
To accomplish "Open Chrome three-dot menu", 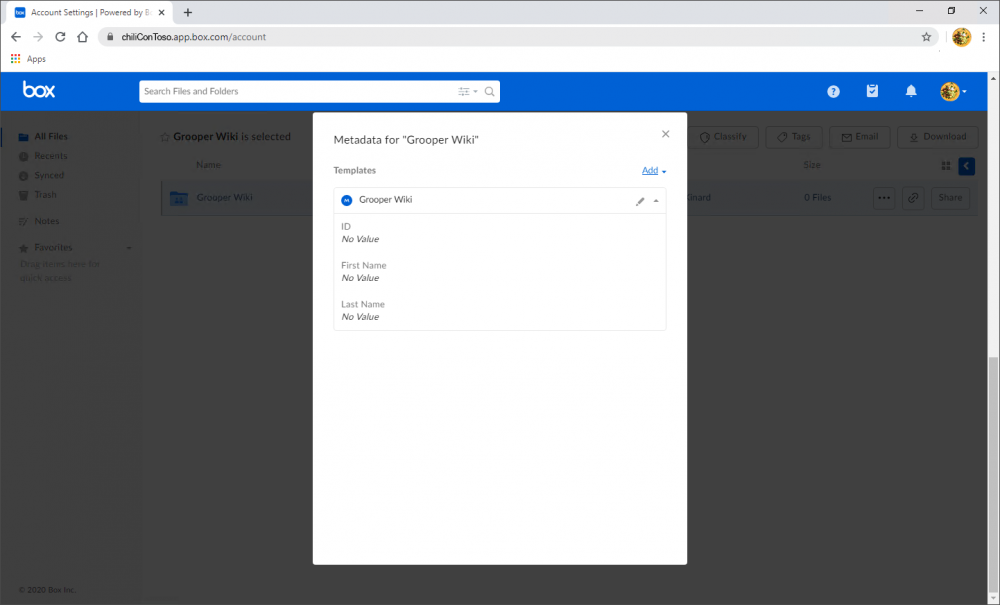I will [983, 37].
